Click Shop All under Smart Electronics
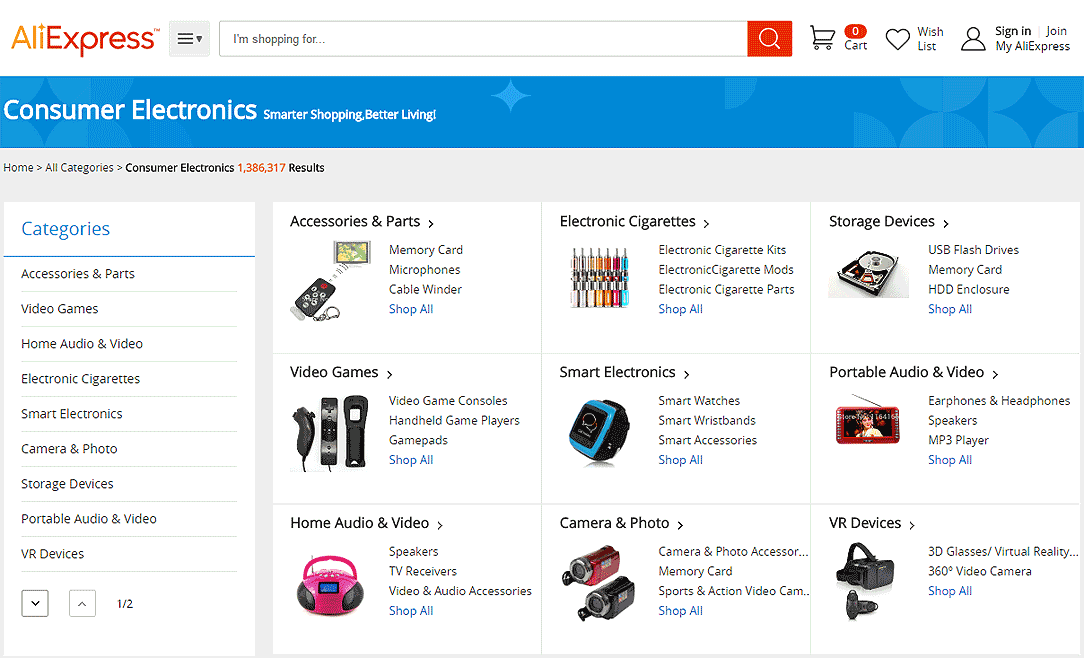 681,460
